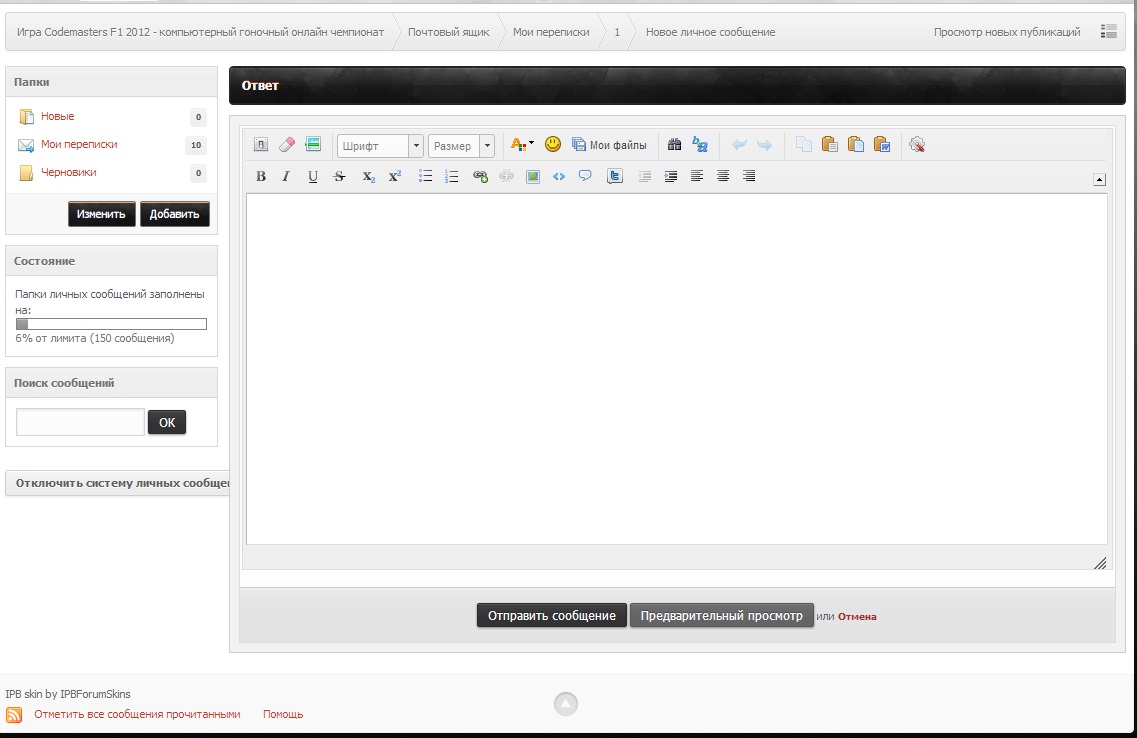Click Предварительный просмотр button
Image resolution: width=1137 pixels, height=738 pixels.
(722, 615)
